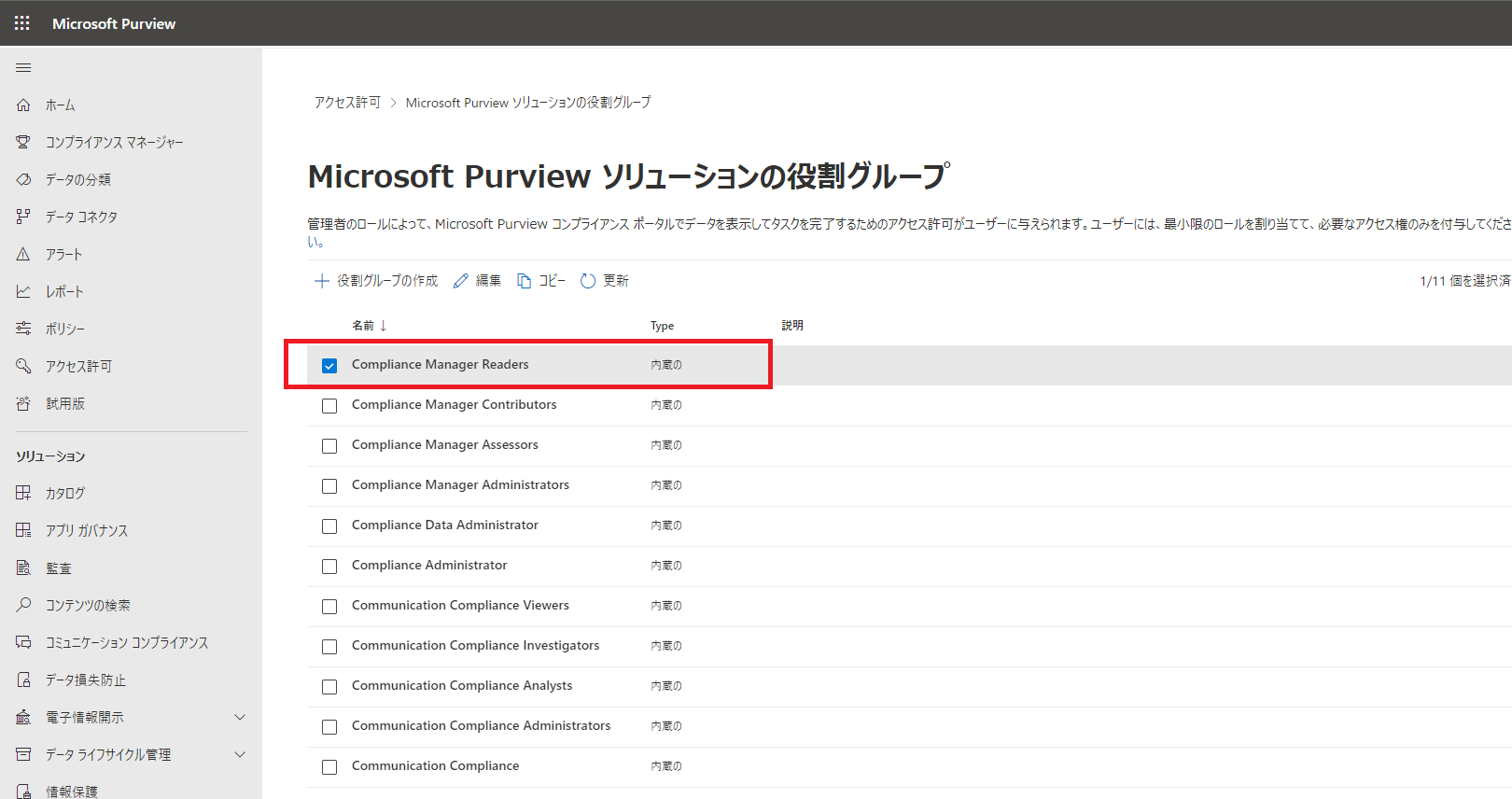The height and width of the screenshot is (799, 1512).
Task: Expand the 電子情報開示 chevron
Action: point(240,717)
